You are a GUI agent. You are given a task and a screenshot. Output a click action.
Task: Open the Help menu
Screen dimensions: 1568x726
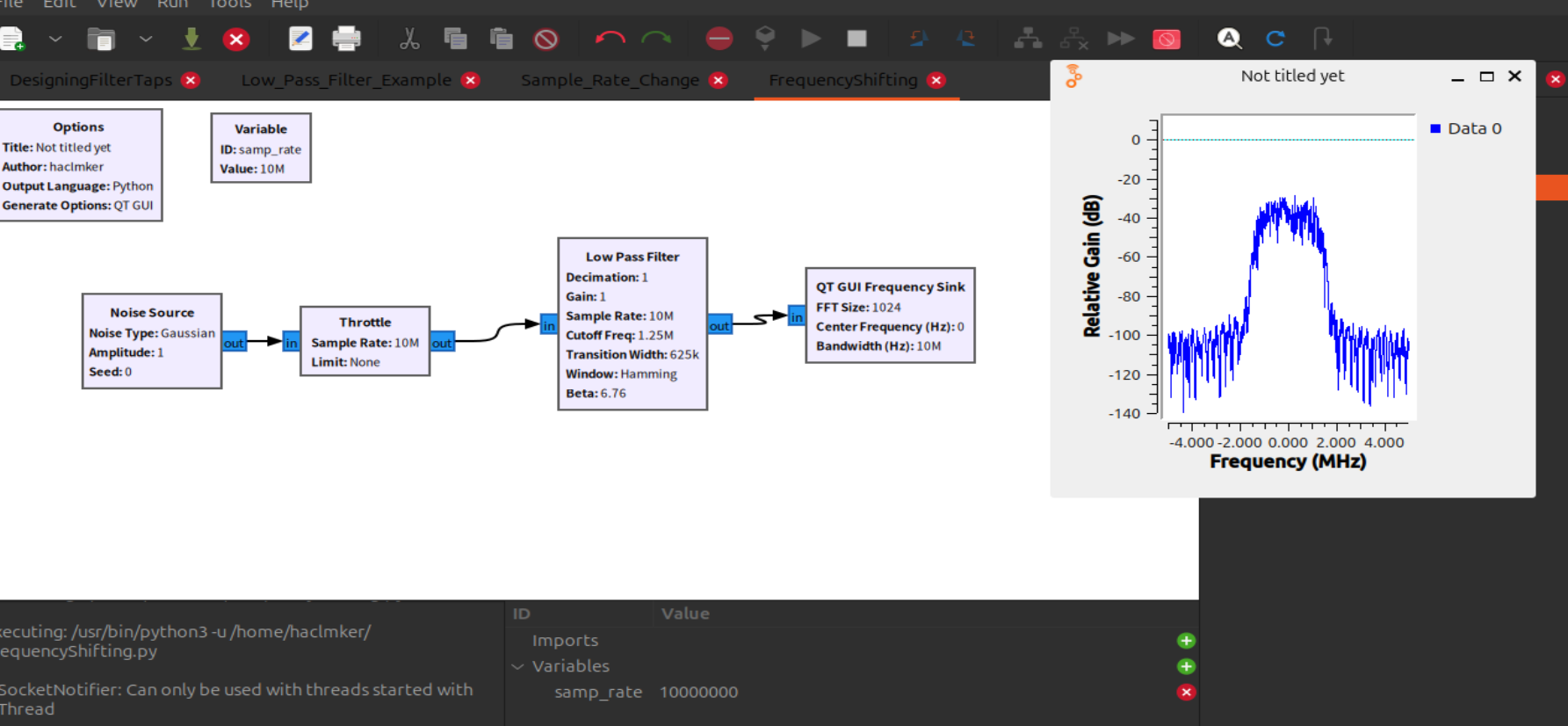pyautogui.click(x=289, y=4)
